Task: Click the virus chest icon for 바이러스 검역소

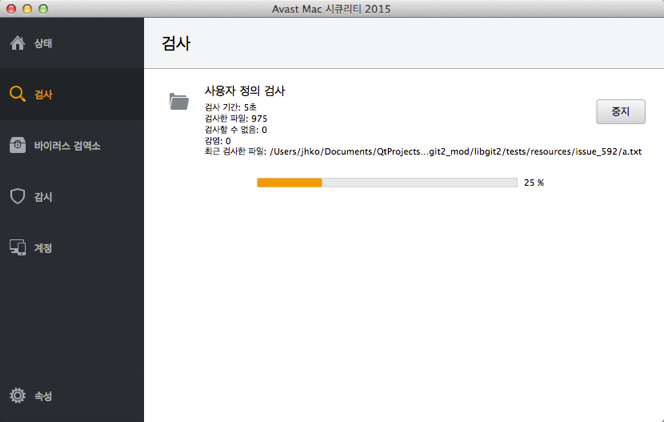Action: pyautogui.click(x=17, y=145)
